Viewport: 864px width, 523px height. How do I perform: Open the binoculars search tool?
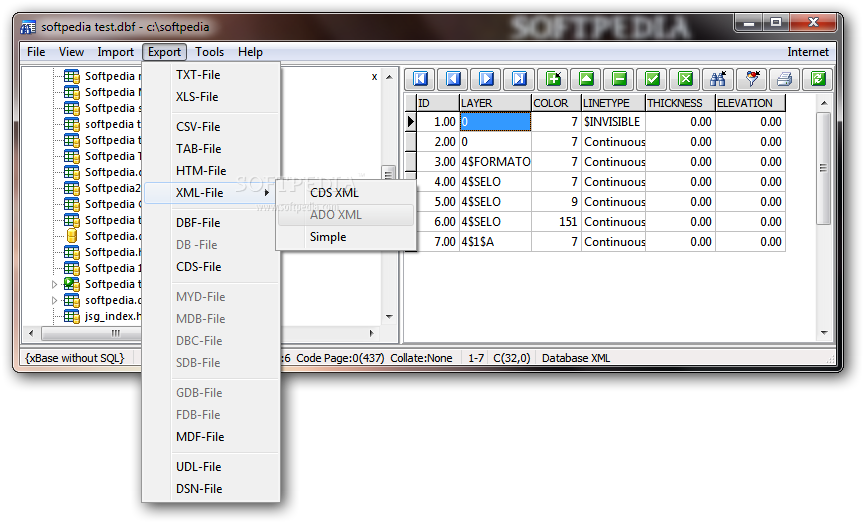click(x=718, y=79)
